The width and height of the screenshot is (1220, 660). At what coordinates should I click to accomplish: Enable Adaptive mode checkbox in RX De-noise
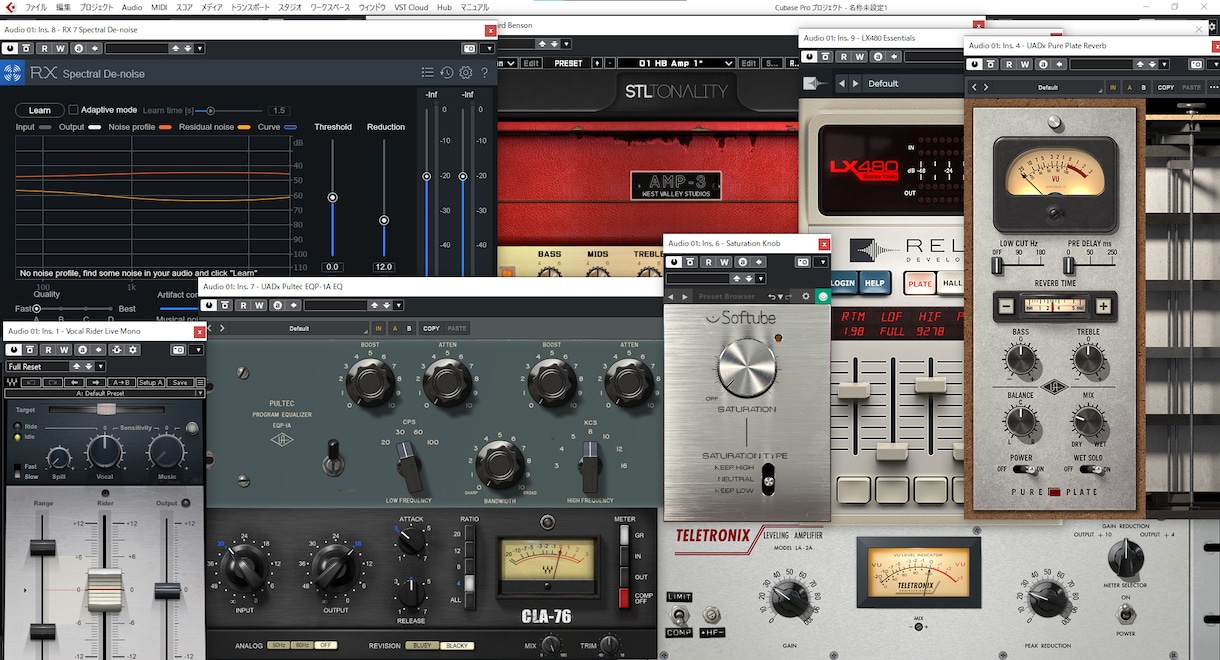[x=74, y=110]
